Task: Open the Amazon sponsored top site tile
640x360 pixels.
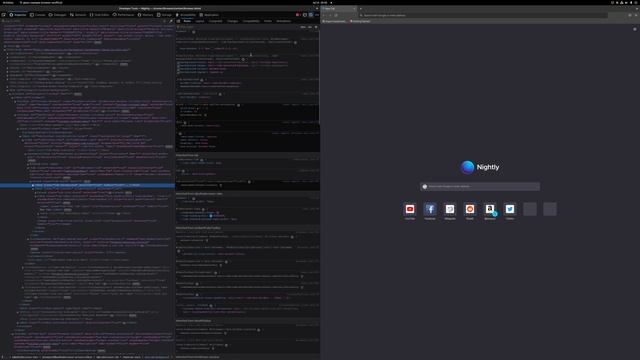Action: point(490,209)
